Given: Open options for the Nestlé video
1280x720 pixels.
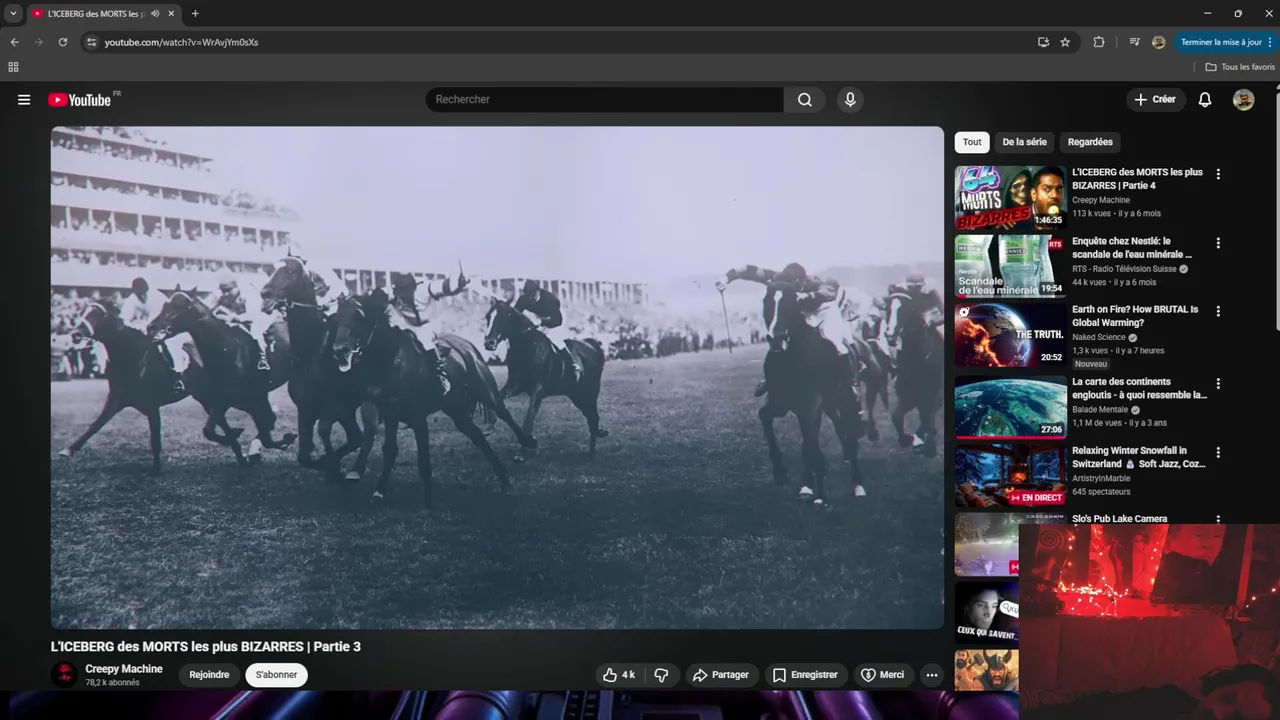Looking at the screenshot, I should point(1218,243).
